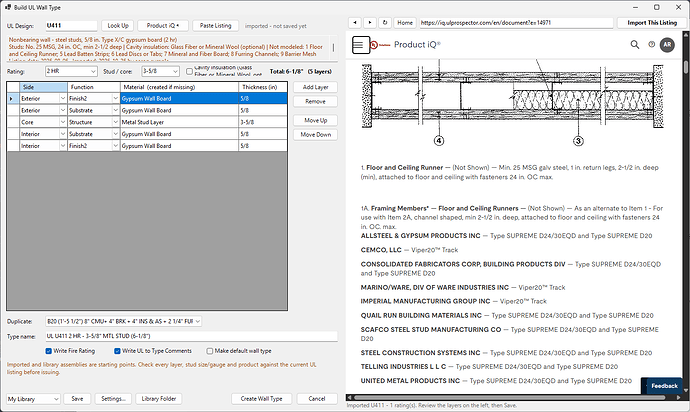Image resolution: width=690 pixels, height=412 pixels.
Task: Click the Product iQ search magnifier icon
Action: [x=635, y=44]
